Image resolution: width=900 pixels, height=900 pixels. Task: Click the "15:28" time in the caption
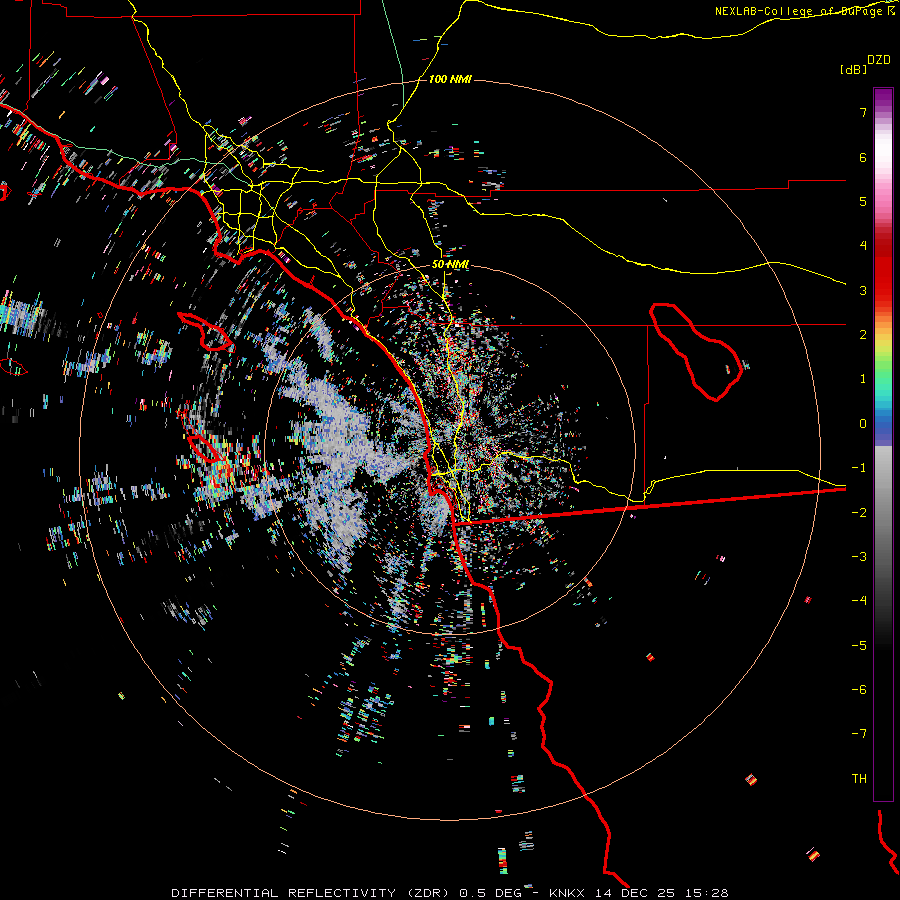(707, 893)
